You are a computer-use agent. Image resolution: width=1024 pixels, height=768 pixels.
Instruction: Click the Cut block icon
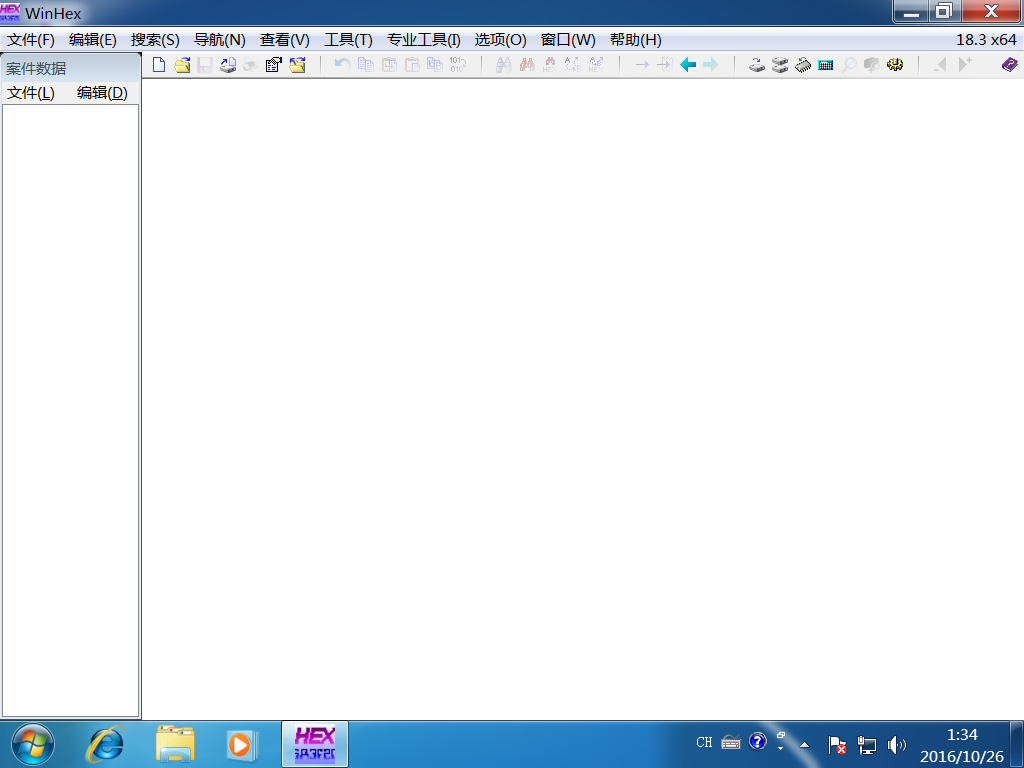[x=389, y=65]
